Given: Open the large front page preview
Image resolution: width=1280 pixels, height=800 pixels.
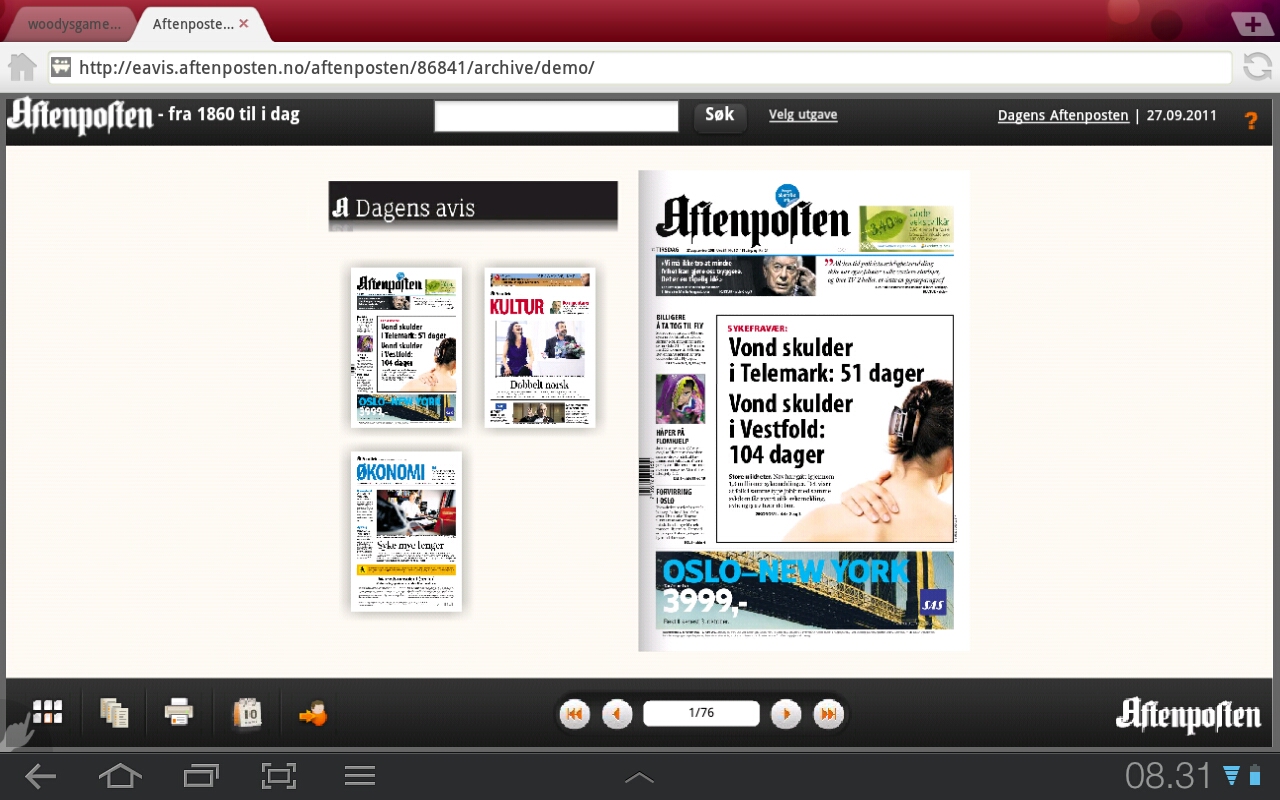Looking at the screenshot, I should [804, 410].
